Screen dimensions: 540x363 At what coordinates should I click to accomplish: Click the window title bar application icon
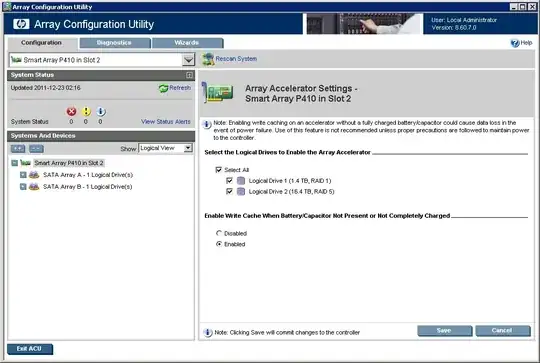click(x=7, y=7)
